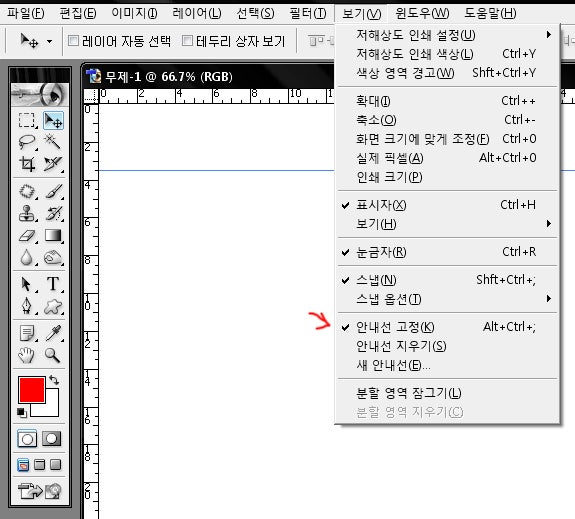This screenshot has width=575, height=519.
Task: Select the Type tool
Action: tap(53, 284)
